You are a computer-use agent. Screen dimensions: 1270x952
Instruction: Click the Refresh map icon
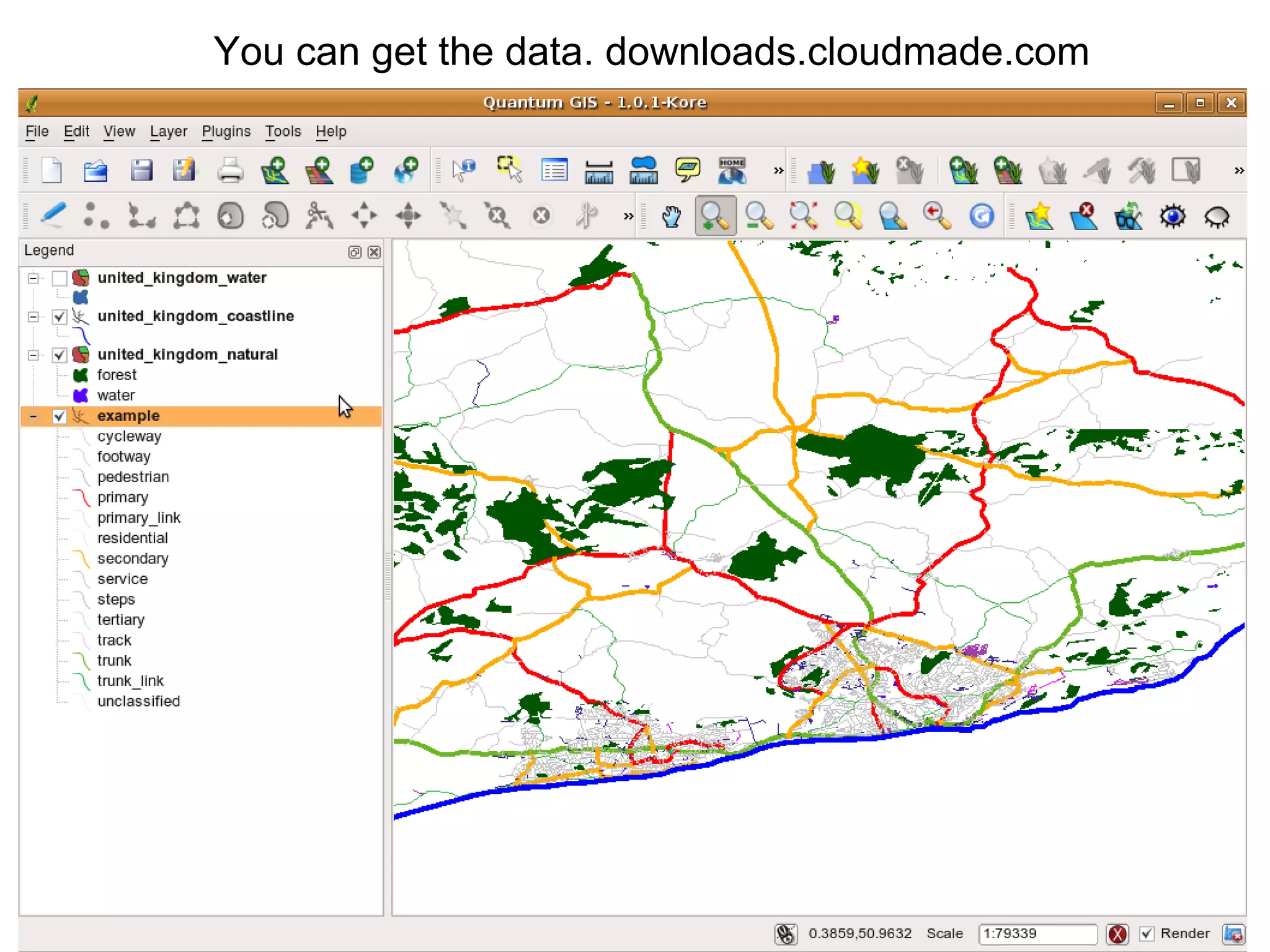pos(982,216)
